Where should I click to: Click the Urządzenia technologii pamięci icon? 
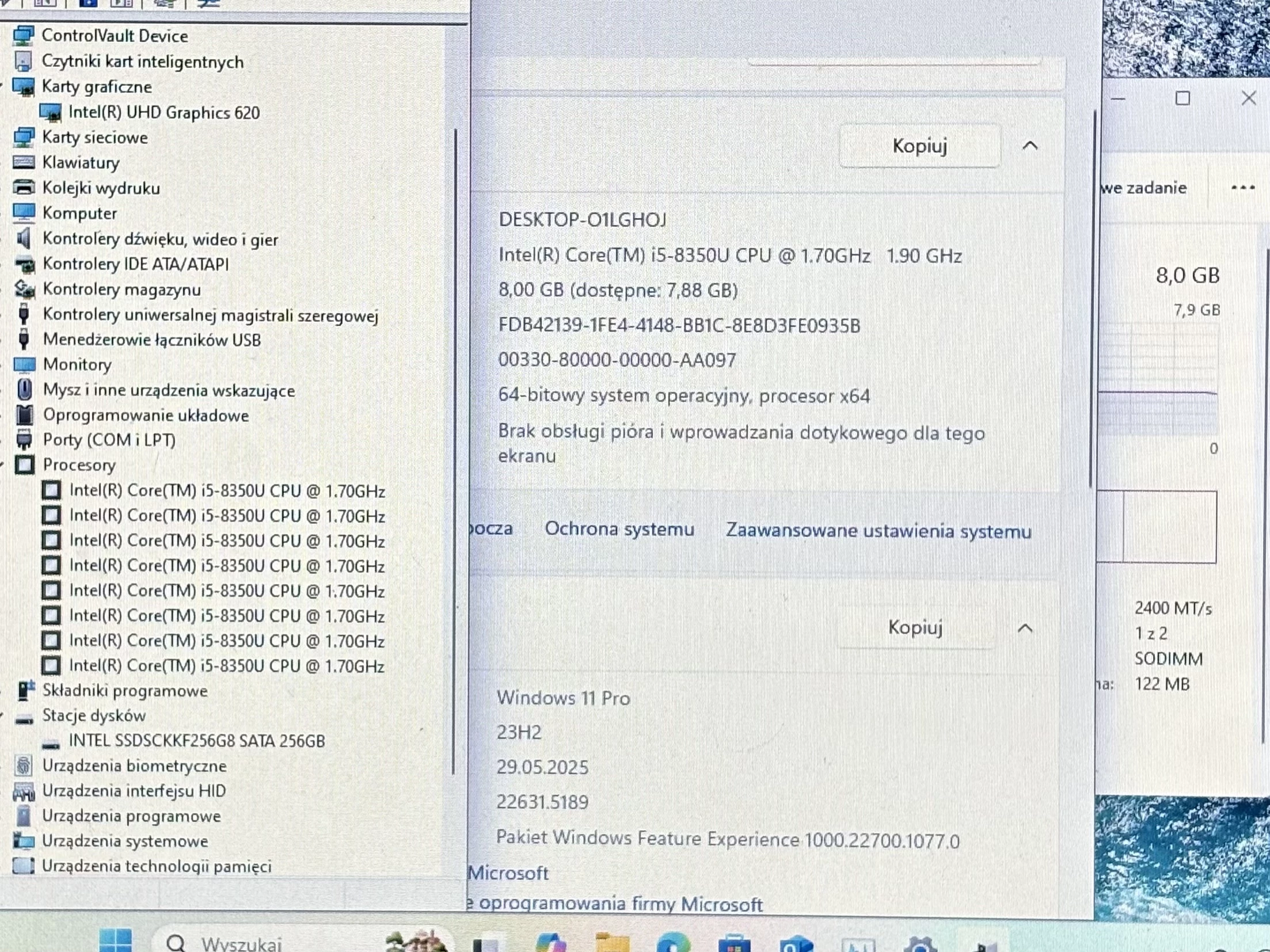tap(24, 866)
